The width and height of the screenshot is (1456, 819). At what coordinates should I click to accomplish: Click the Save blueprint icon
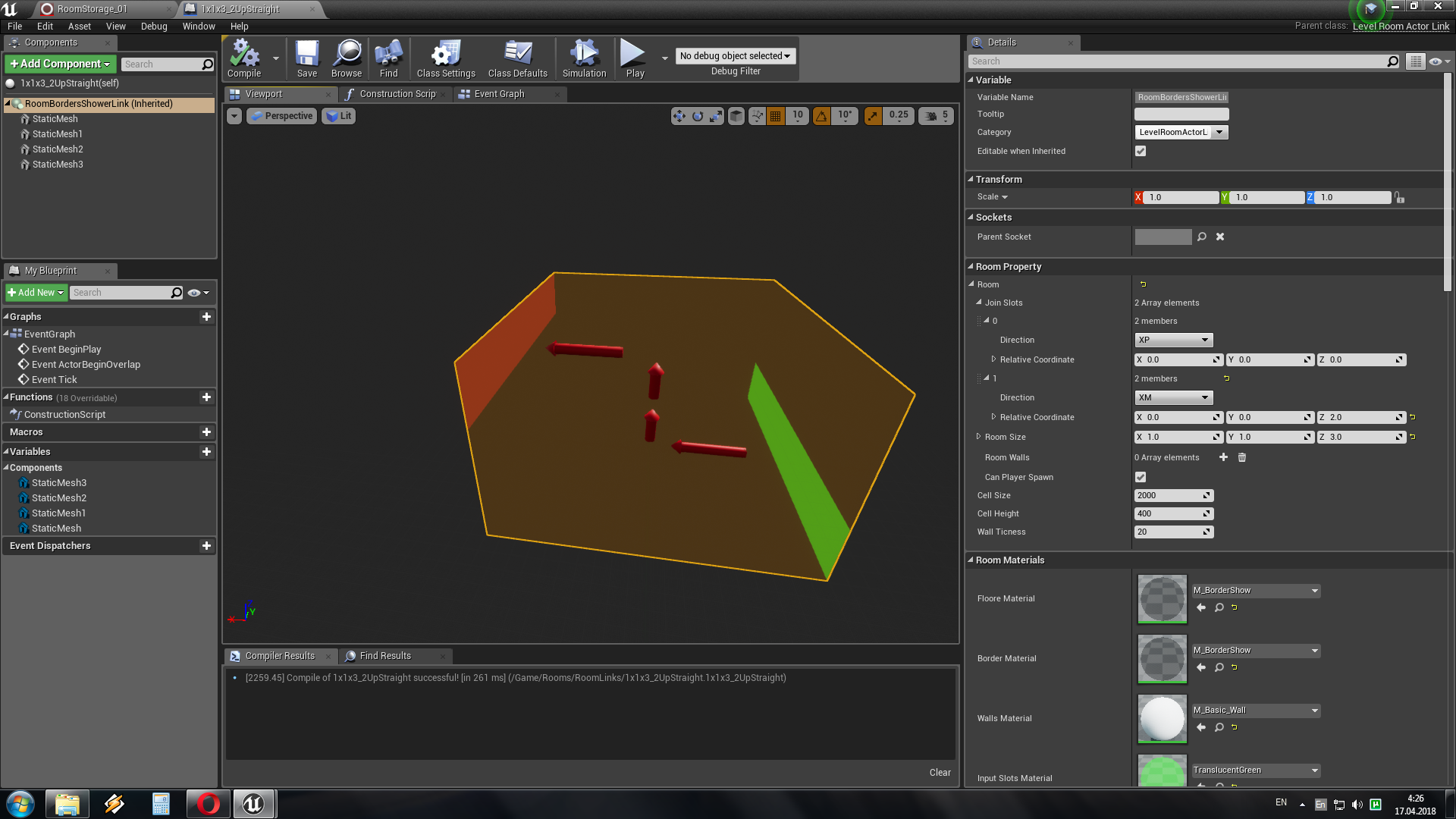tap(306, 58)
